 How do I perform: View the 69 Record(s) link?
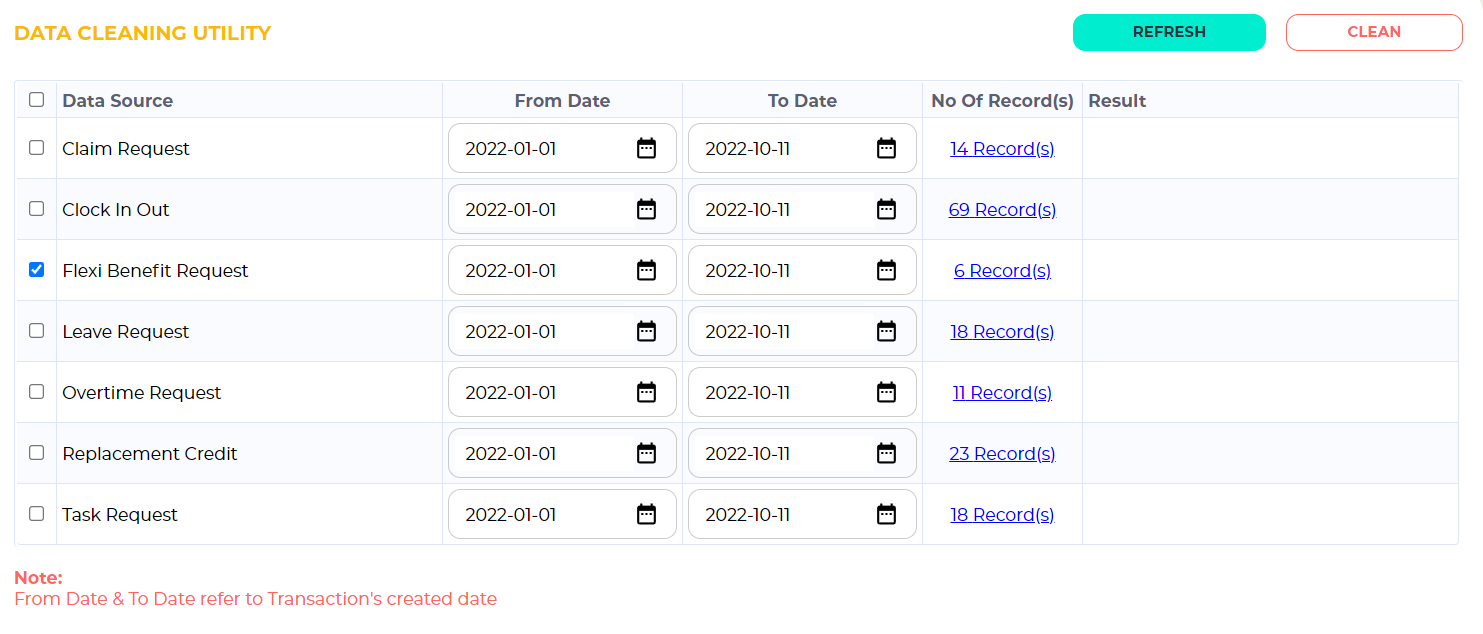coord(1002,210)
